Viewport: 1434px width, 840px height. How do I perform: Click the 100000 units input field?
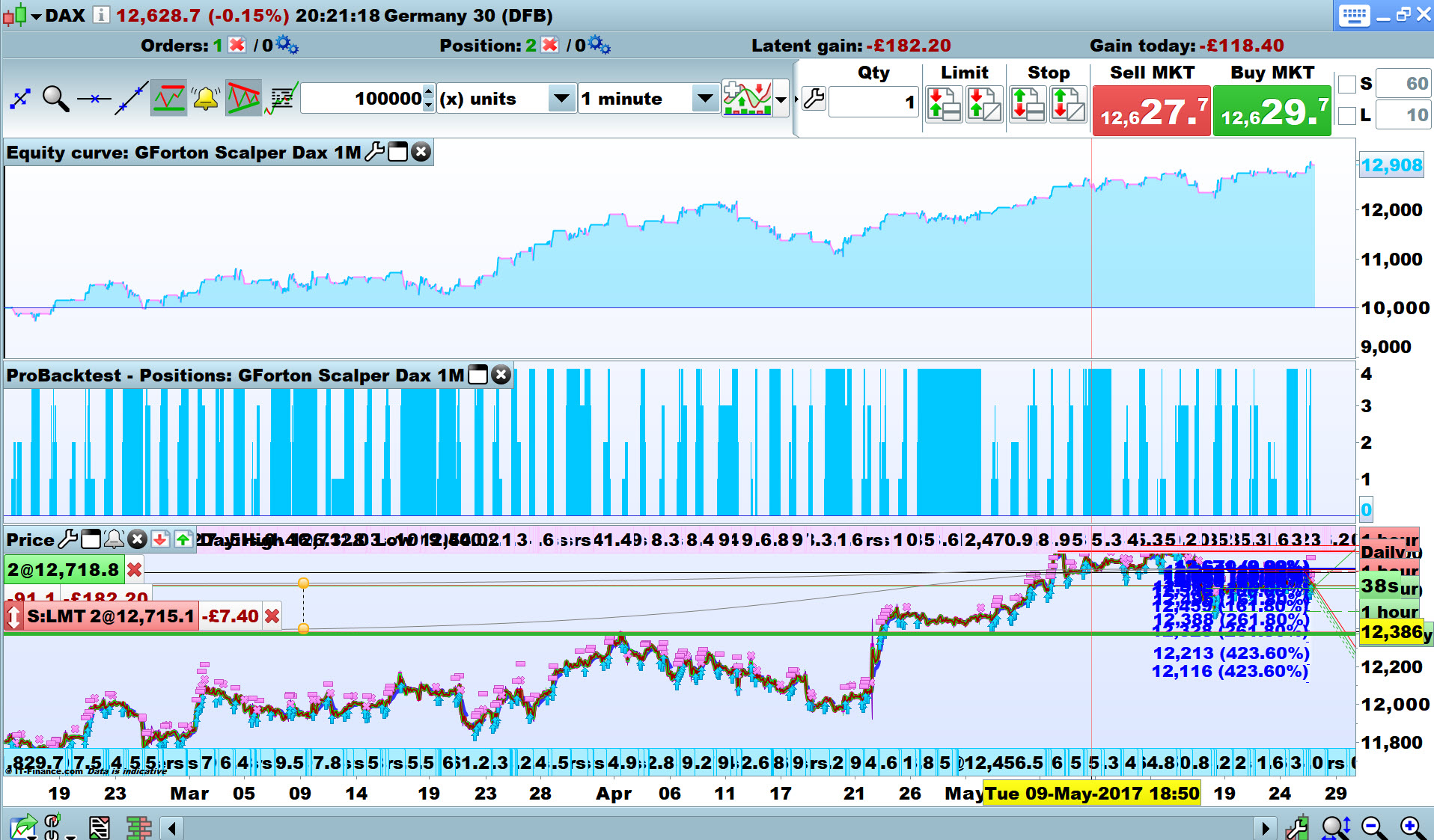[363, 98]
